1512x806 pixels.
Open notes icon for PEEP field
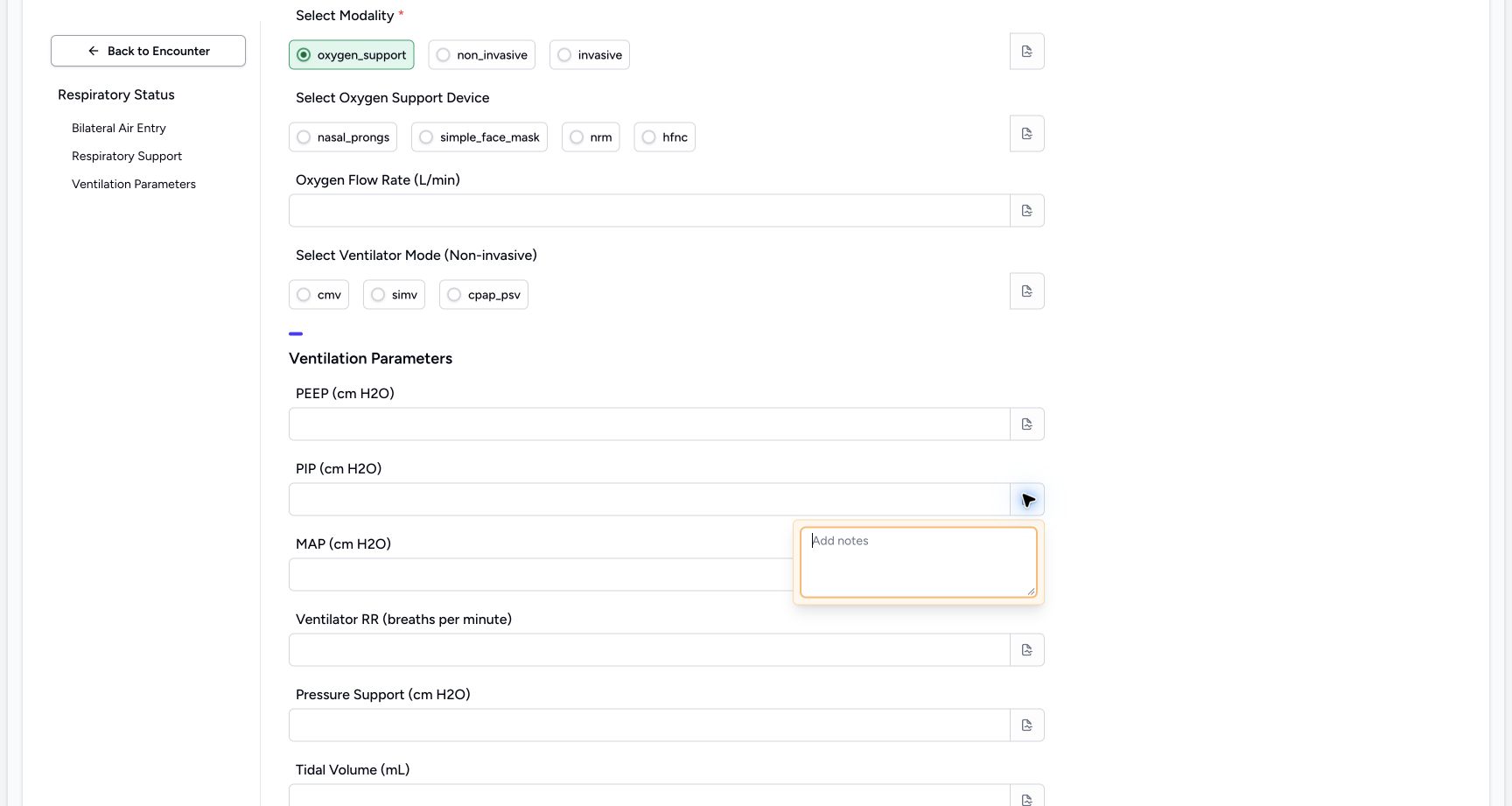click(x=1026, y=424)
